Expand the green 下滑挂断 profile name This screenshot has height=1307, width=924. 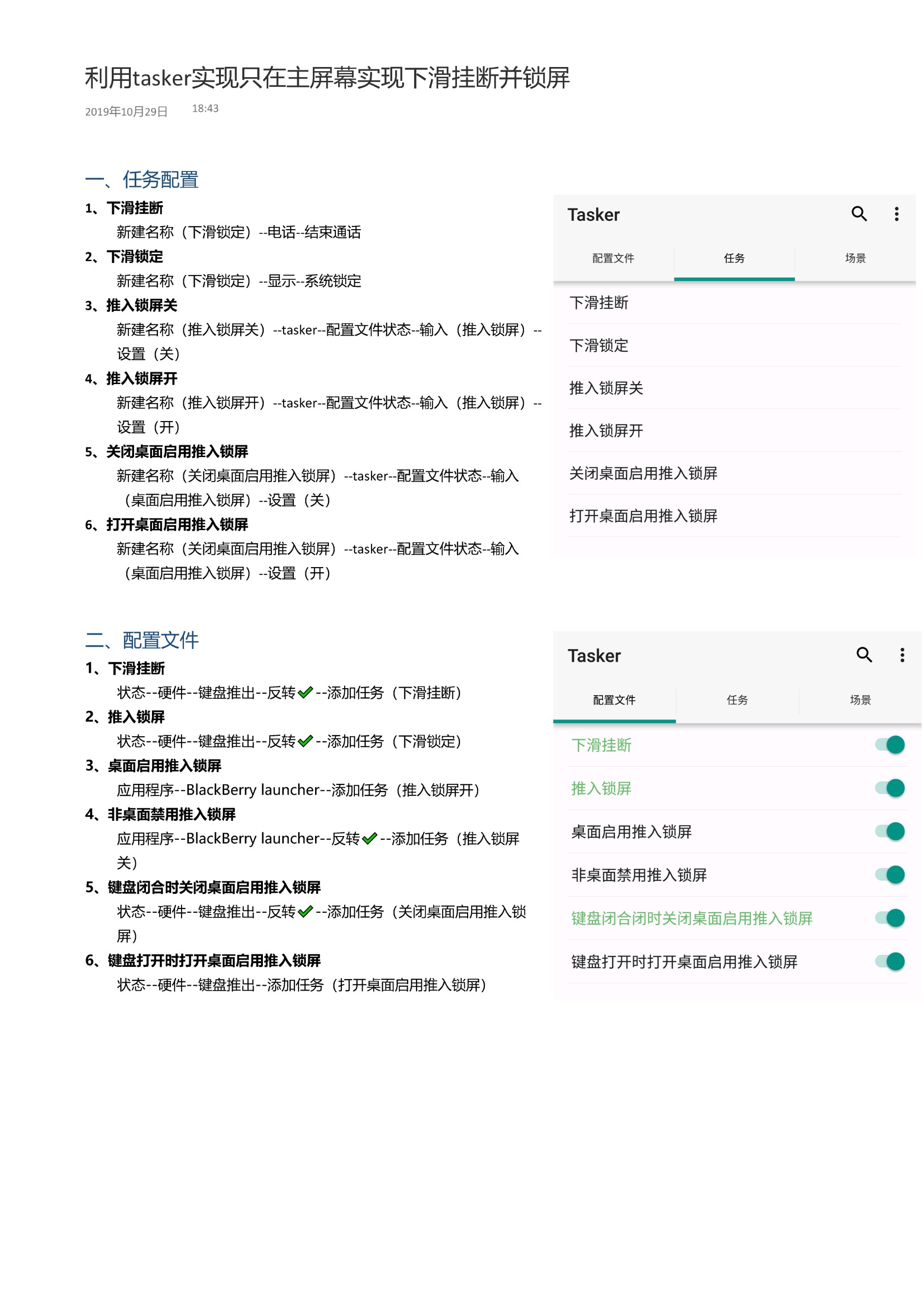pyautogui.click(x=601, y=745)
